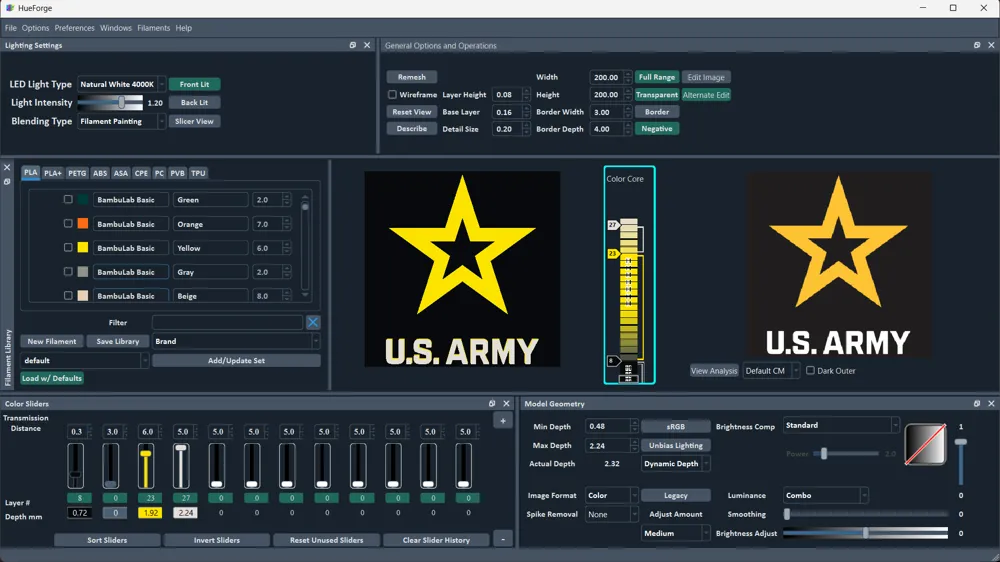This screenshot has width=1000, height=562.
Task: Click the Beige filament color swatch
Action: coord(83,296)
